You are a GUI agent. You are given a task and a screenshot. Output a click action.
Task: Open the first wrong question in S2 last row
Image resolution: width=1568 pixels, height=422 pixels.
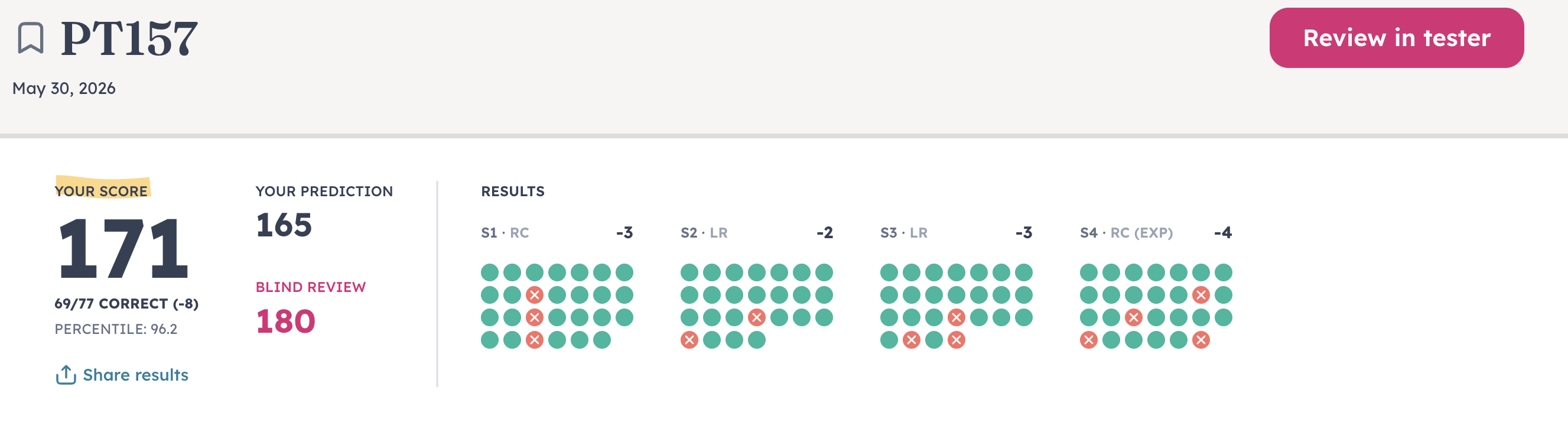[689, 340]
